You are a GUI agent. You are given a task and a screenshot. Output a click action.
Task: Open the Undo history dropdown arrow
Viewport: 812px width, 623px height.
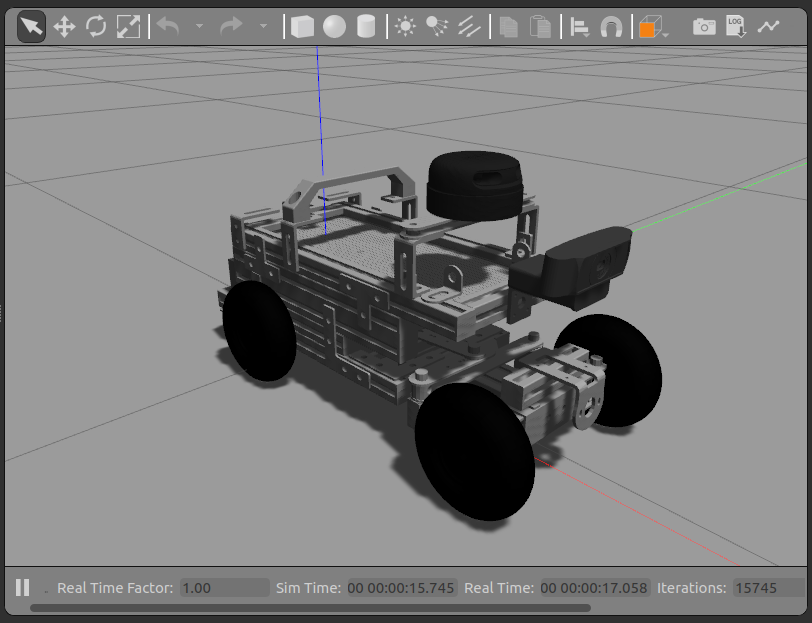click(199, 26)
